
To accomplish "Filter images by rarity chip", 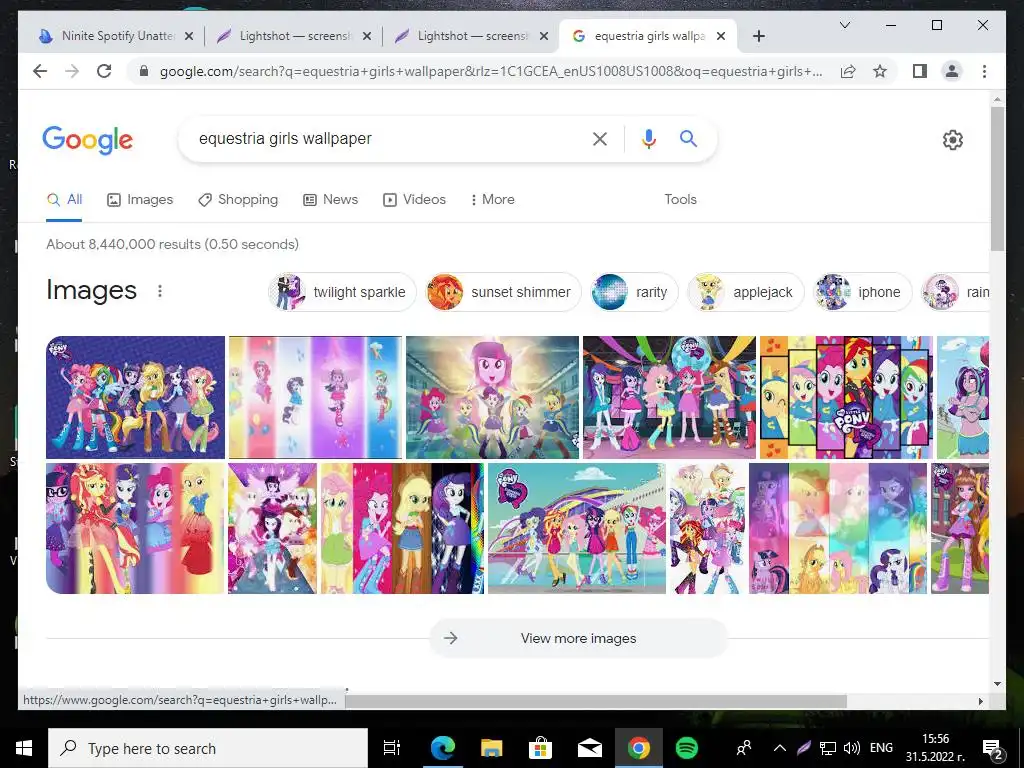I will (x=633, y=292).
